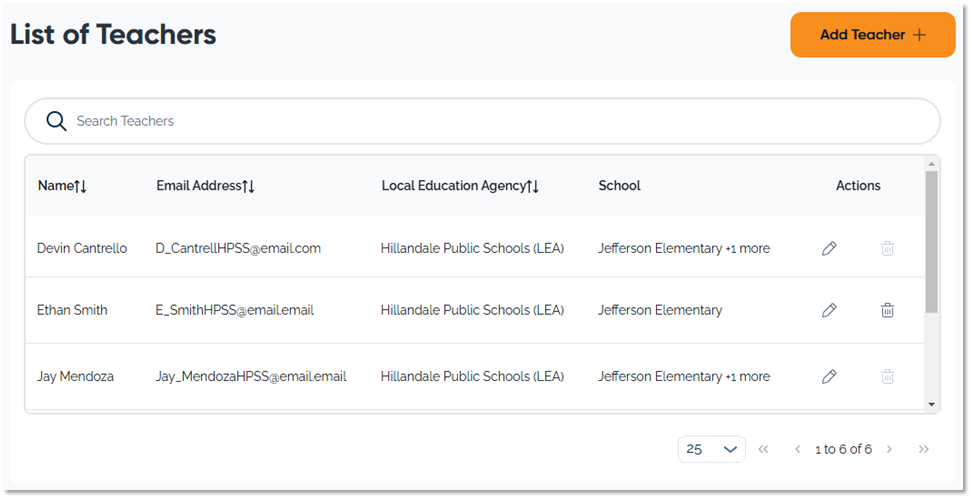Click the List of Teachers heading
The width and height of the screenshot is (972, 499).
113,34
